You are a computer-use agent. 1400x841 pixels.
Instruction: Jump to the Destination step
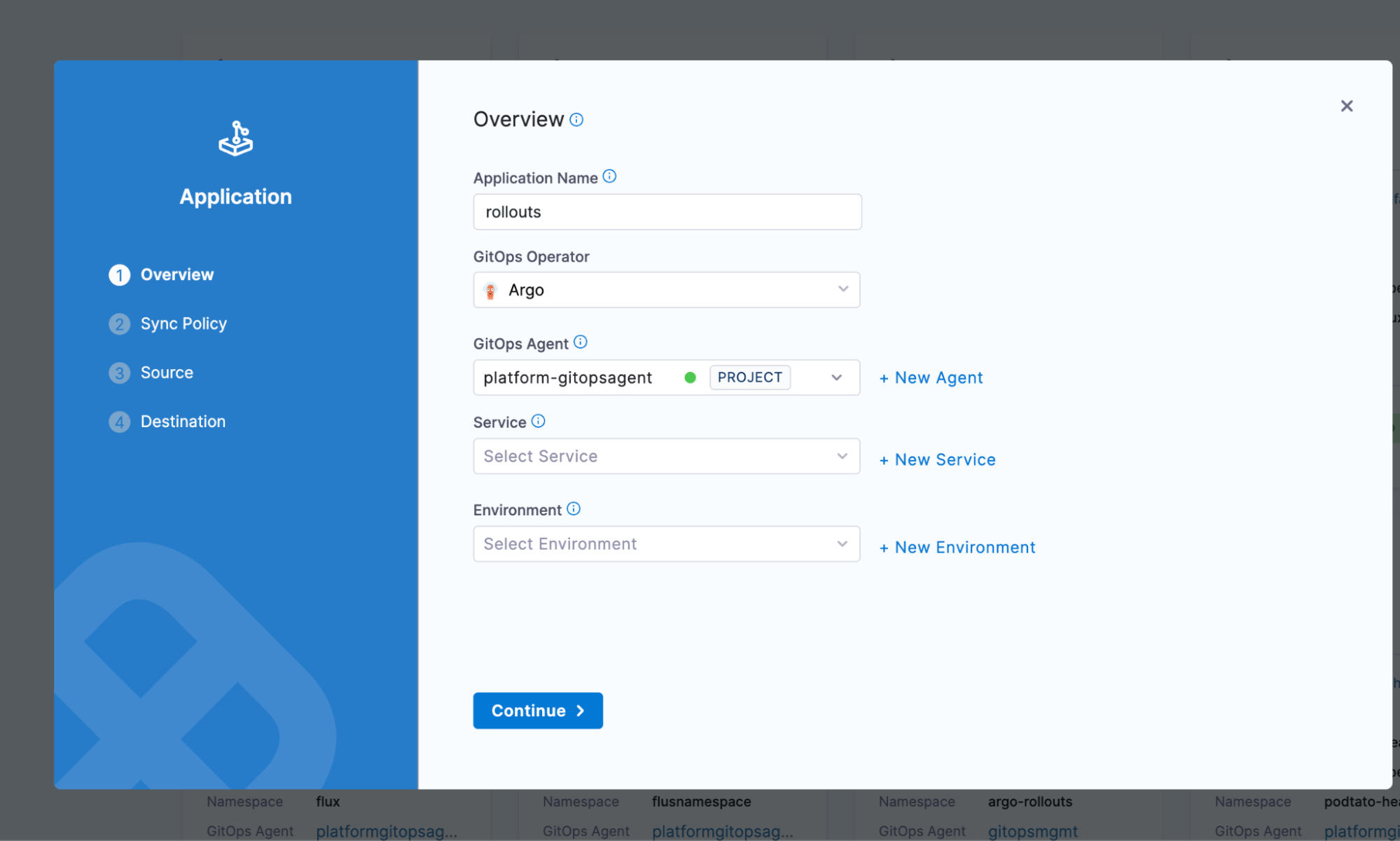tap(182, 422)
